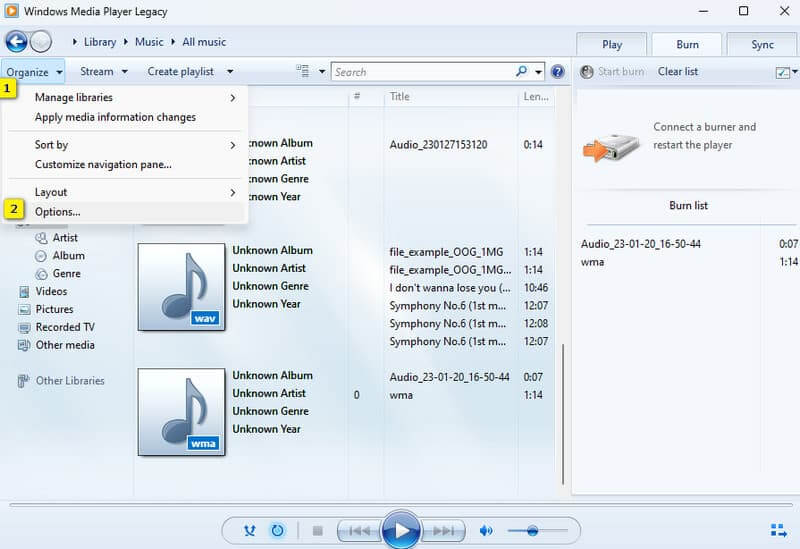Click the Videos library icon
This screenshot has width=800, height=549.
tap(24, 292)
